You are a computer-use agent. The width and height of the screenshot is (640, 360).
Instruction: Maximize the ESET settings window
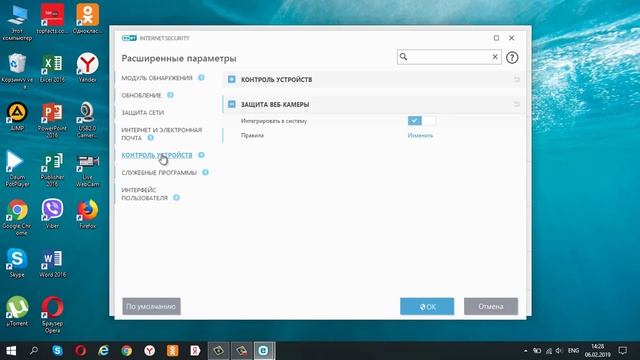tap(496, 38)
